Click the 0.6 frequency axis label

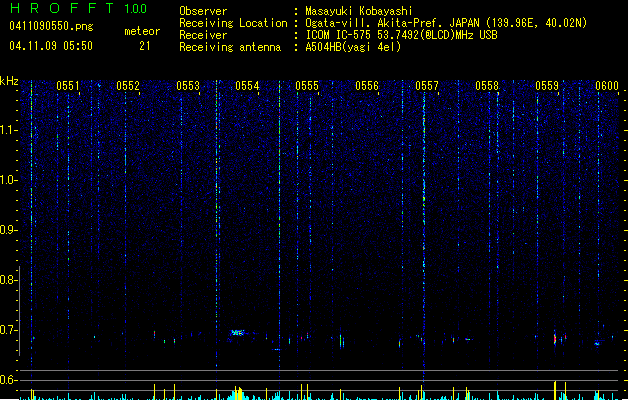pyautogui.click(x=8, y=380)
